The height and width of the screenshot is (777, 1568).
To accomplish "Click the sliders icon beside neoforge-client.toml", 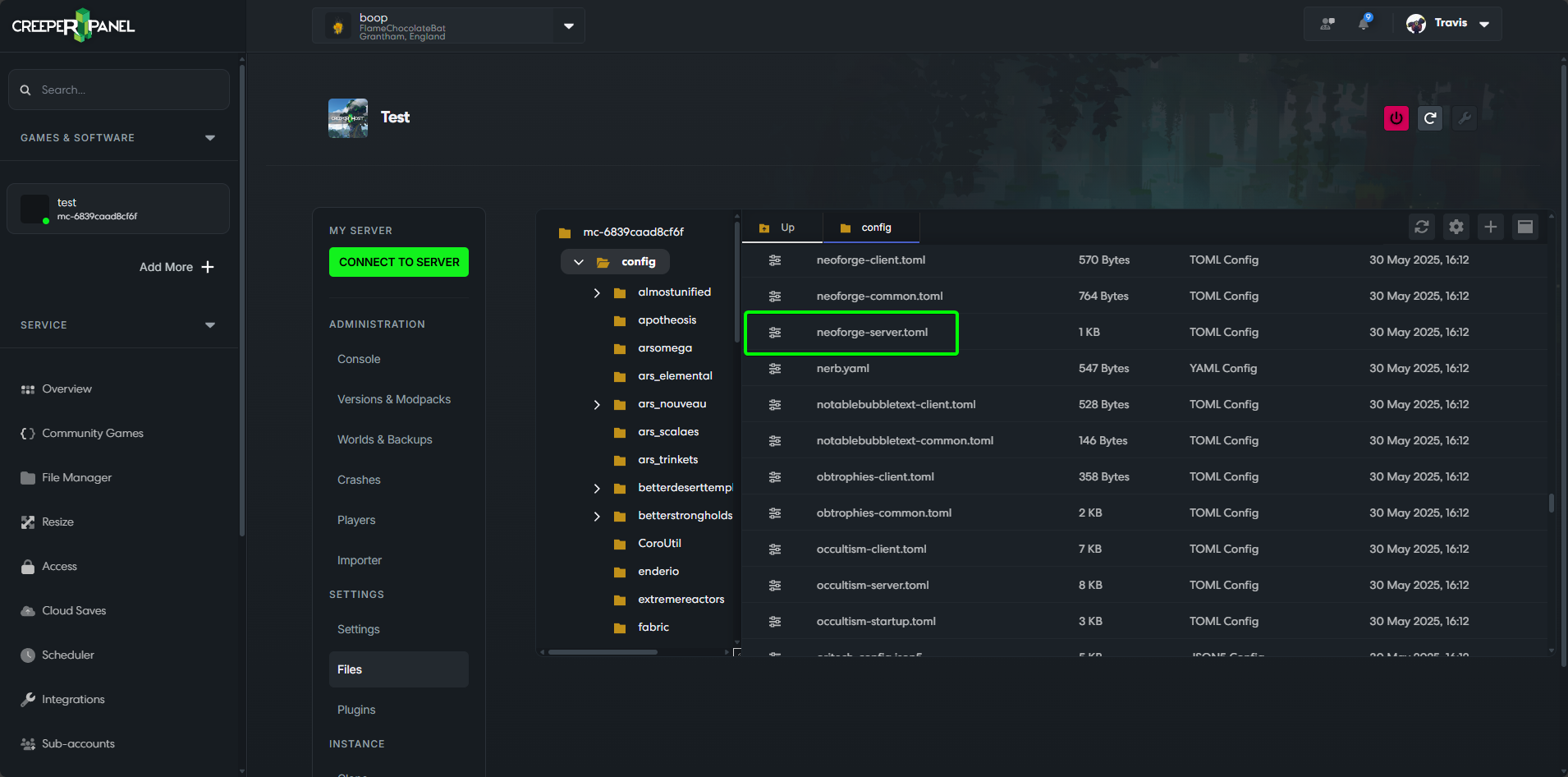I will pyautogui.click(x=776, y=260).
